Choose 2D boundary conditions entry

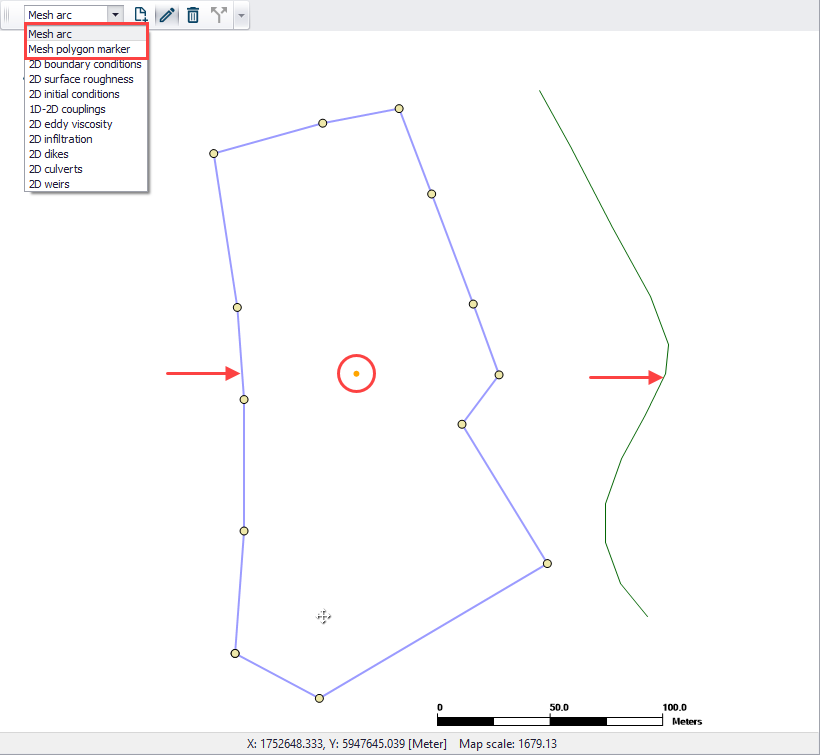[x=86, y=64]
